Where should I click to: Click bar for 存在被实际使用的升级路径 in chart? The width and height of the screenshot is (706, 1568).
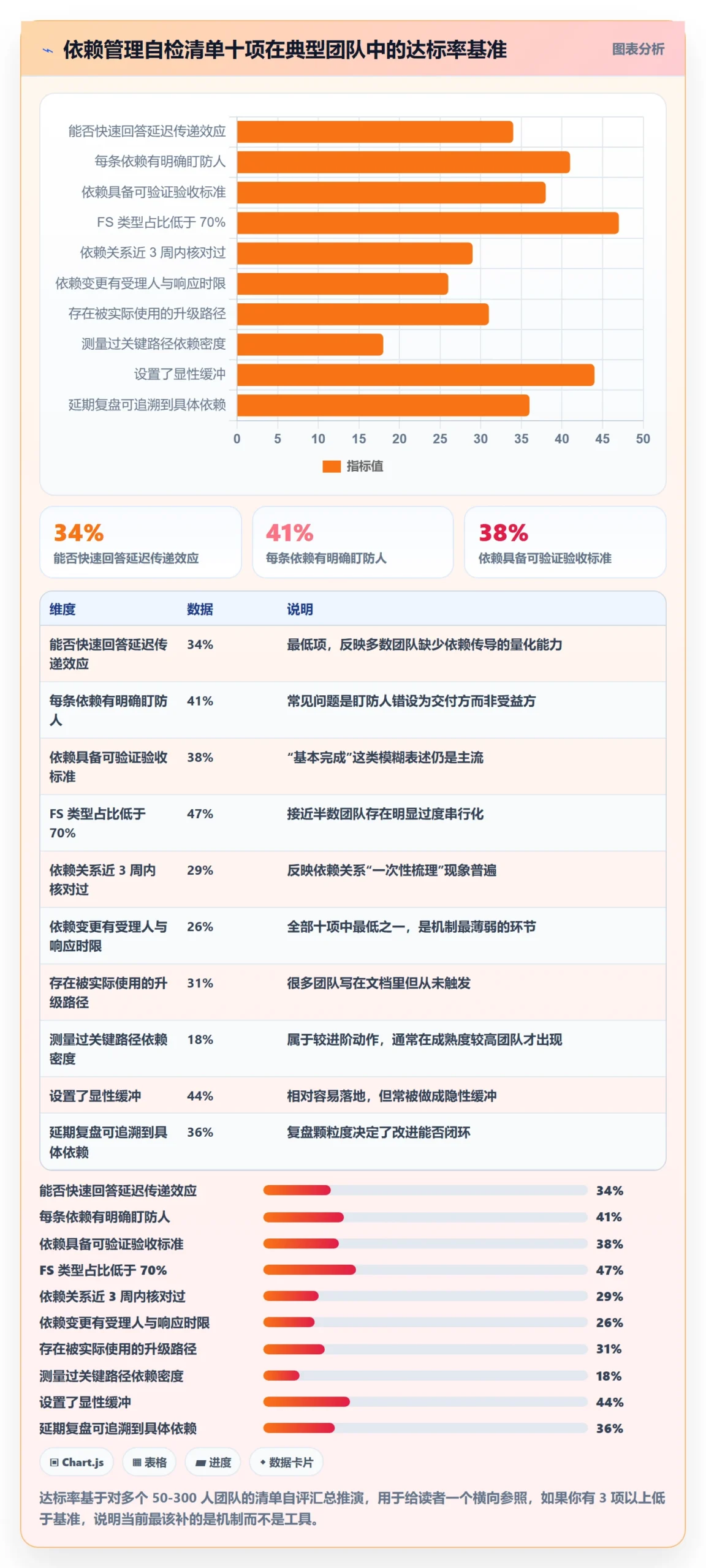(363, 314)
